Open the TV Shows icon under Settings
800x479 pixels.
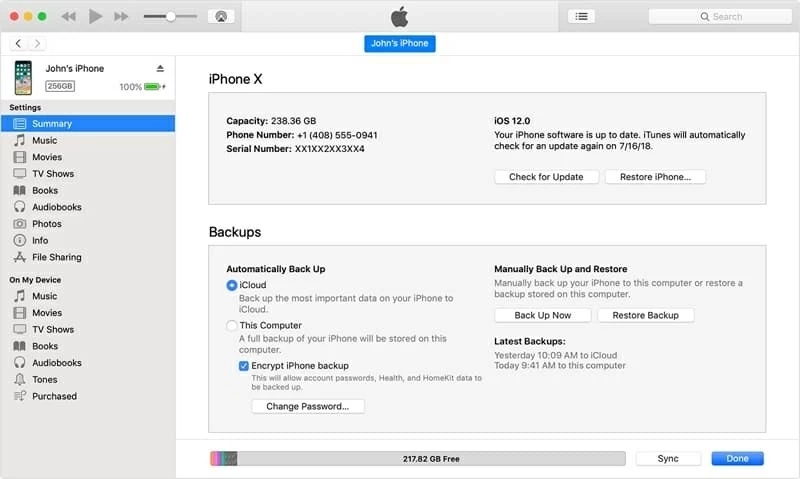pos(19,173)
